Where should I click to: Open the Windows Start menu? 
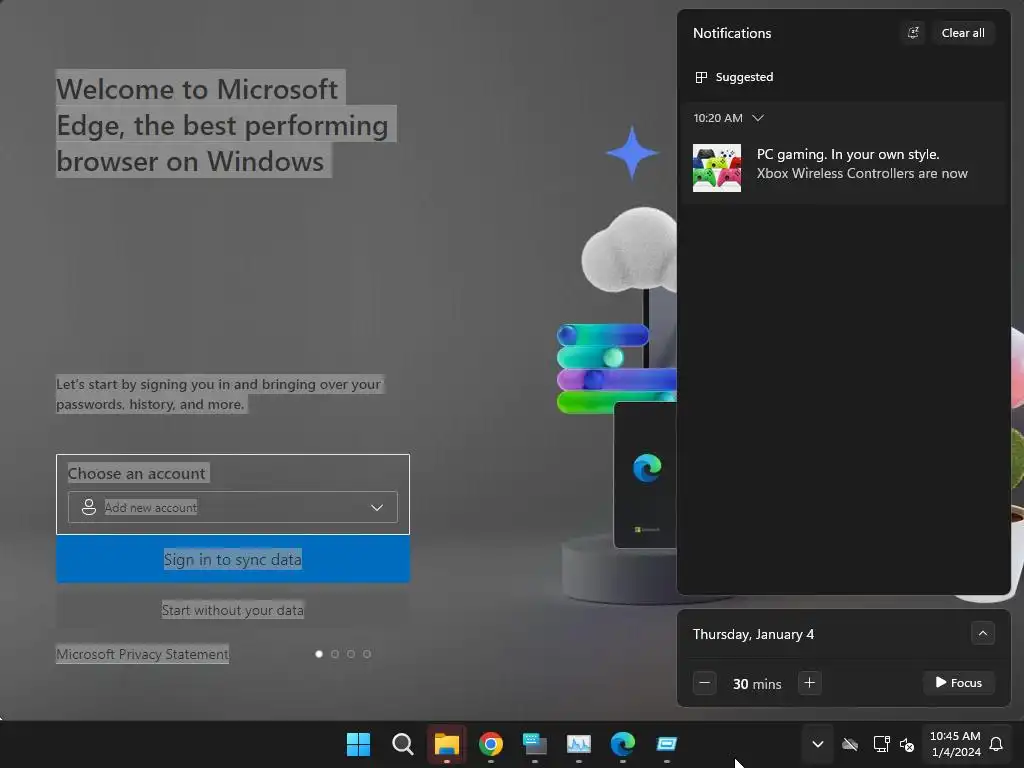(x=358, y=744)
